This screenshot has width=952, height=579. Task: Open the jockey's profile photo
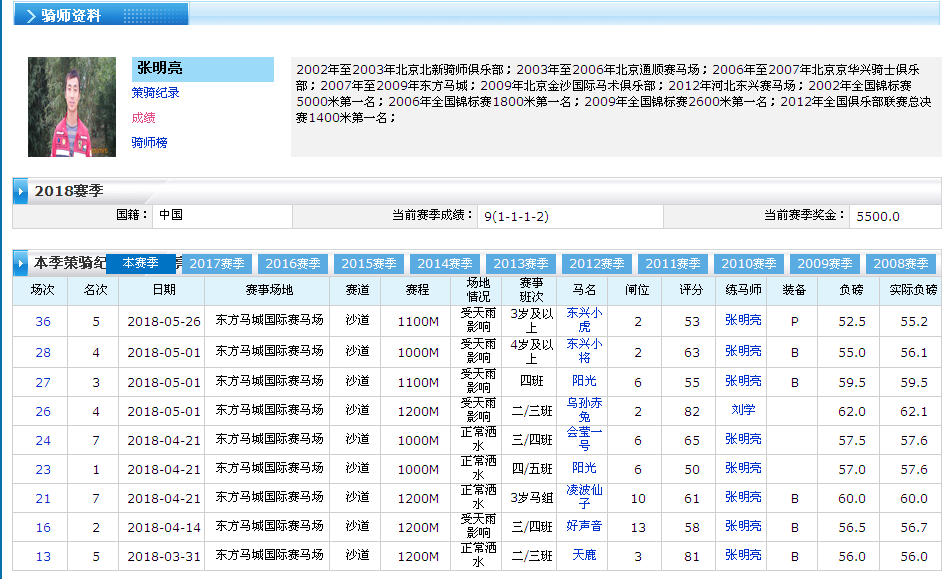pos(71,106)
